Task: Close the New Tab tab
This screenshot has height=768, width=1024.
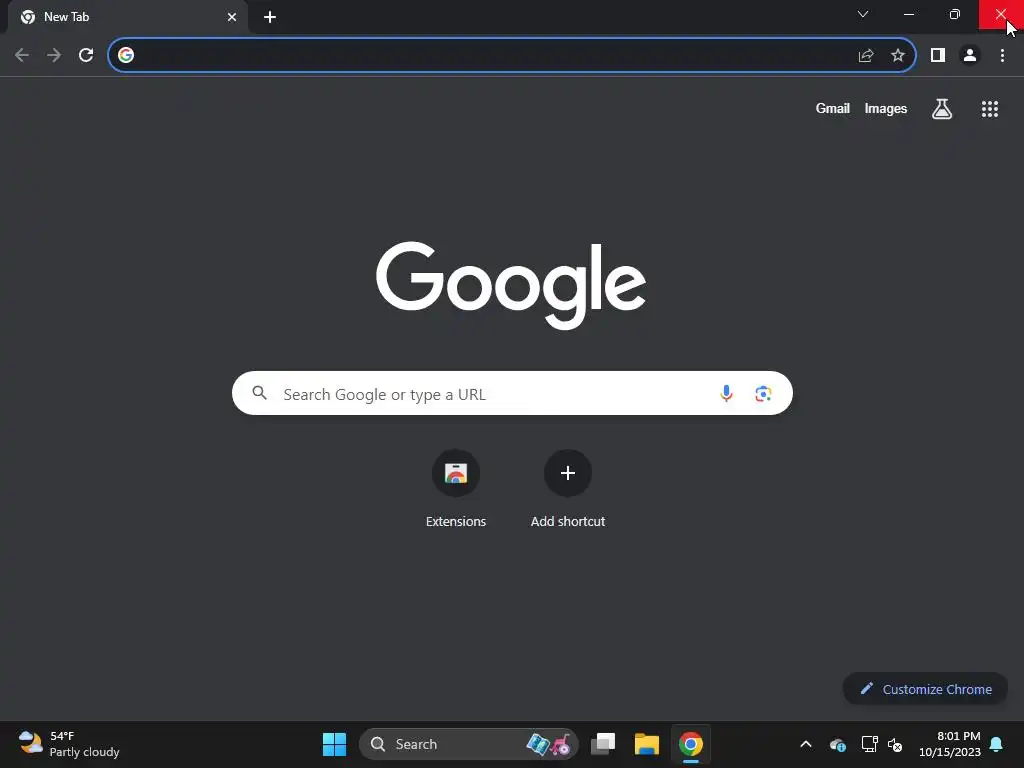Action: tap(232, 17)
